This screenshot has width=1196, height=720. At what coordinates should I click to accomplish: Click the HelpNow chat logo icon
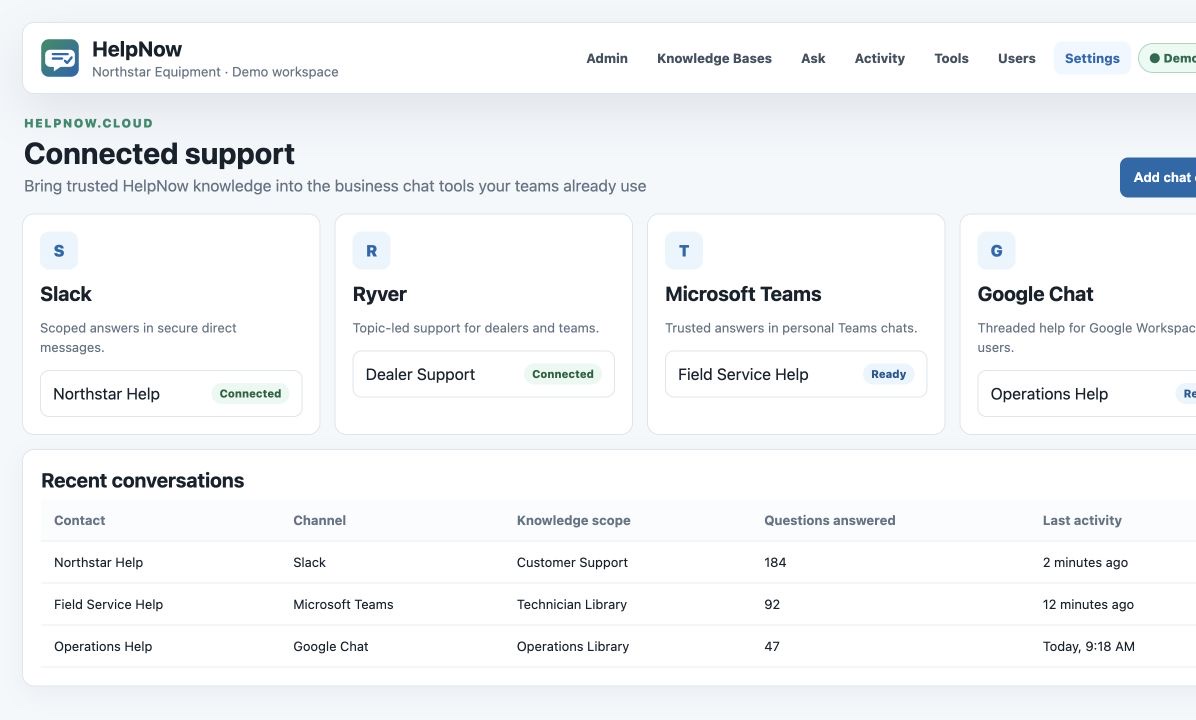[x=59, y=58]
